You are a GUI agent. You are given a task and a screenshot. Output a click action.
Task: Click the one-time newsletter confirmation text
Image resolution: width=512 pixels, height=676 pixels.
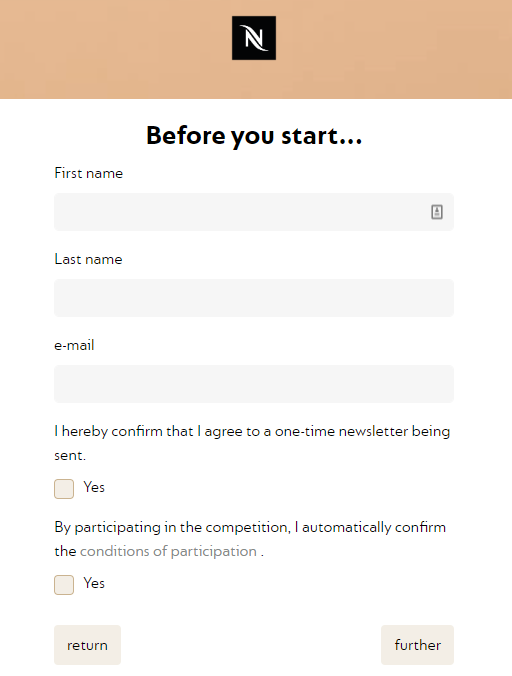[252, 443]
